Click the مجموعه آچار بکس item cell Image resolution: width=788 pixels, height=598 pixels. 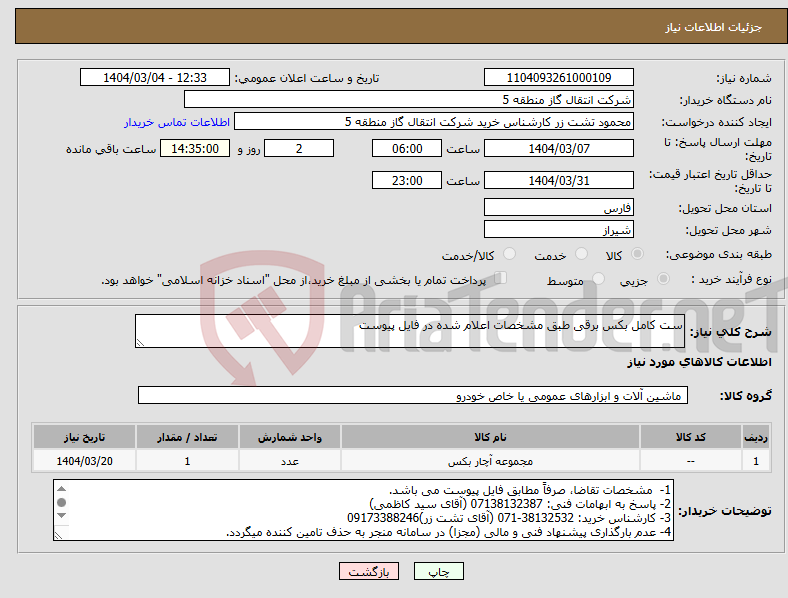tap(490, 461)
